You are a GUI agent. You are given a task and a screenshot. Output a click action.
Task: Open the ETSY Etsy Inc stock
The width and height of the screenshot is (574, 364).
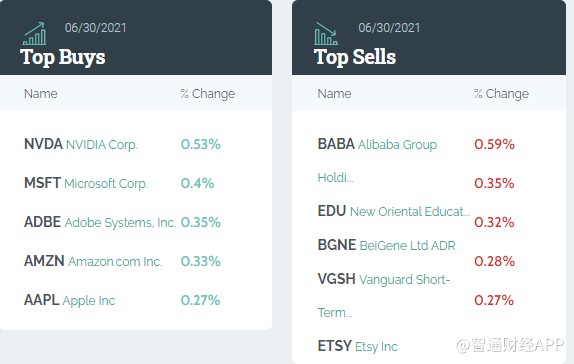tap(357, 346)
